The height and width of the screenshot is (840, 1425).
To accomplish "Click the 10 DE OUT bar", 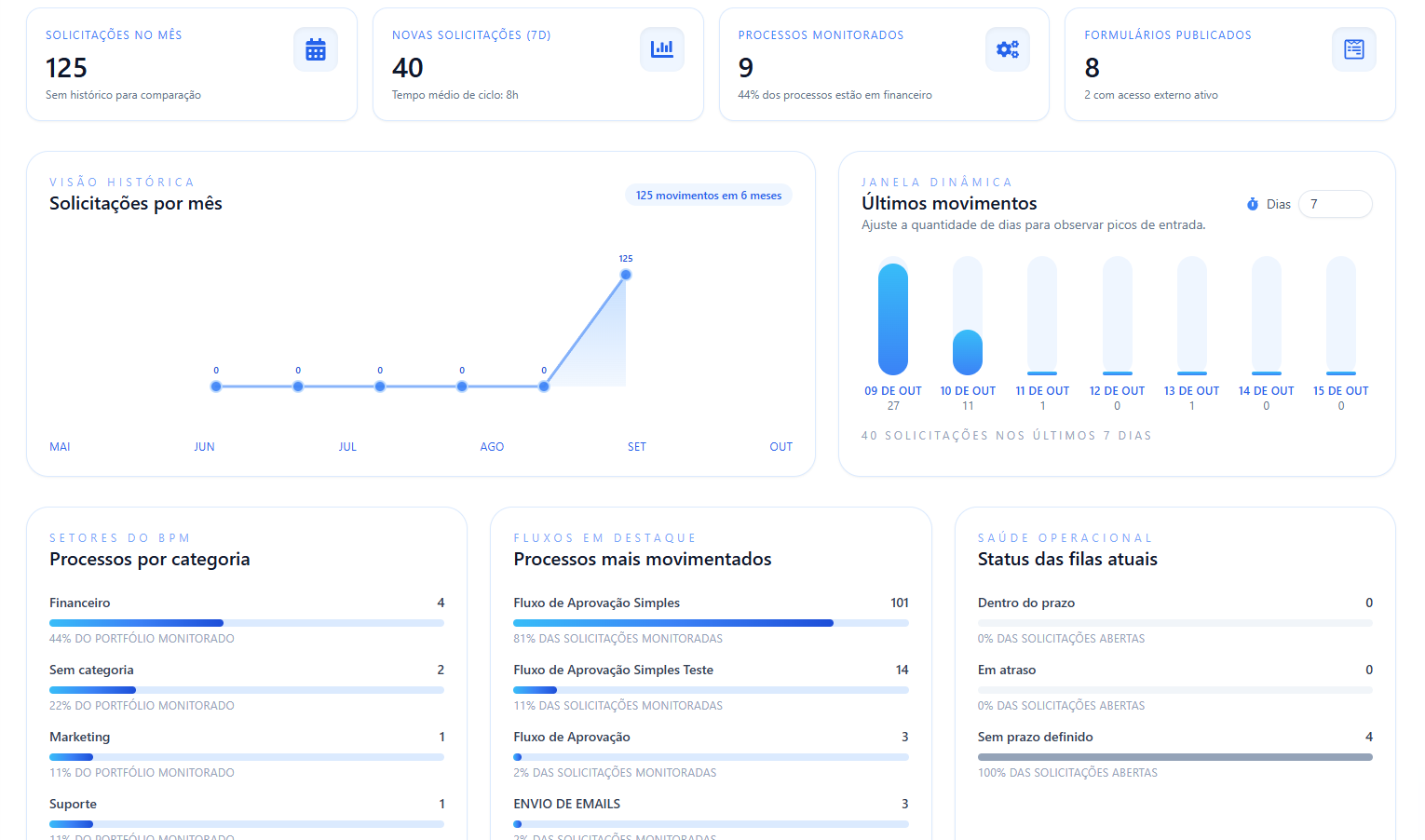I will point(968,352).
